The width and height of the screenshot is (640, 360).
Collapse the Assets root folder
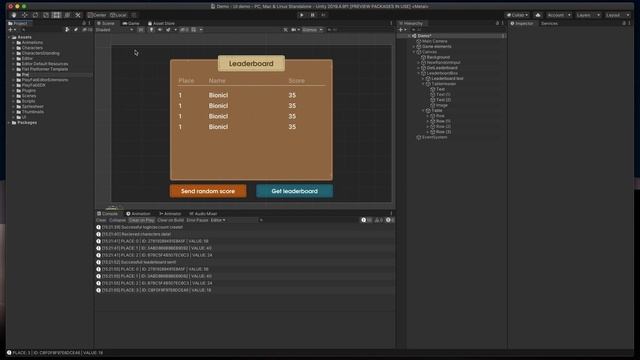9,37
